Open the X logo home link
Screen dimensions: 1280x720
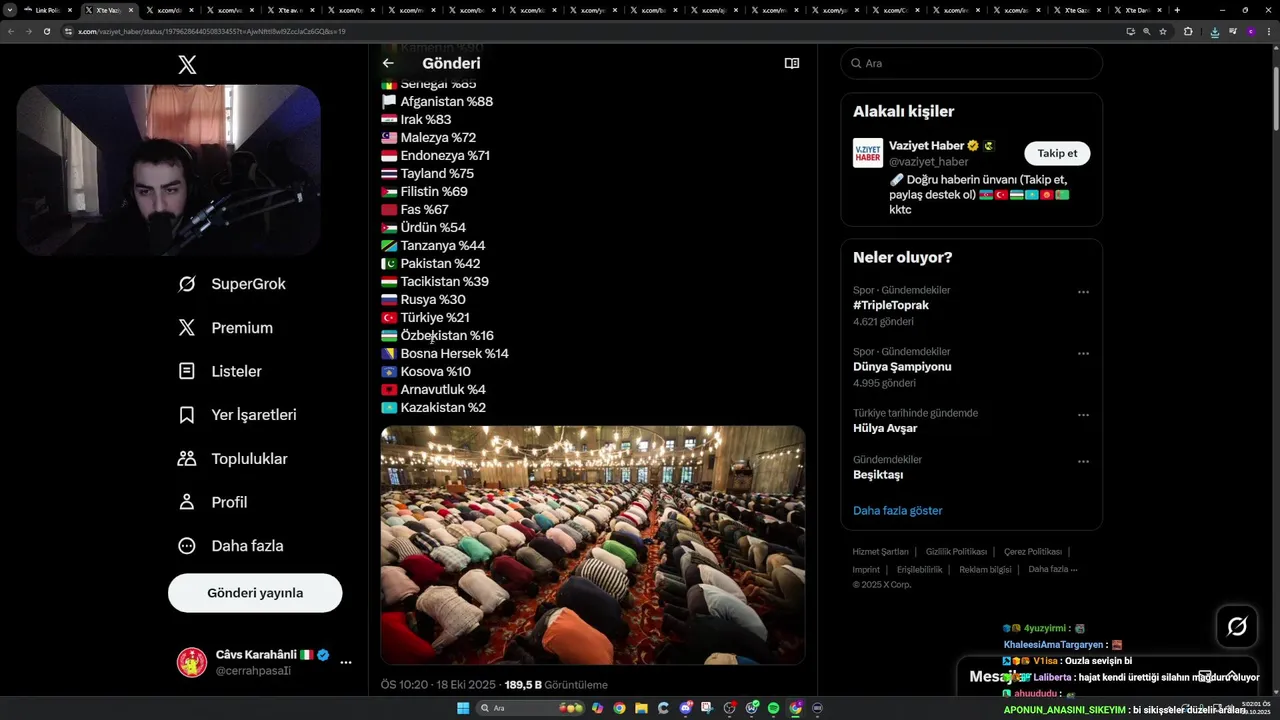click(187, 65)
